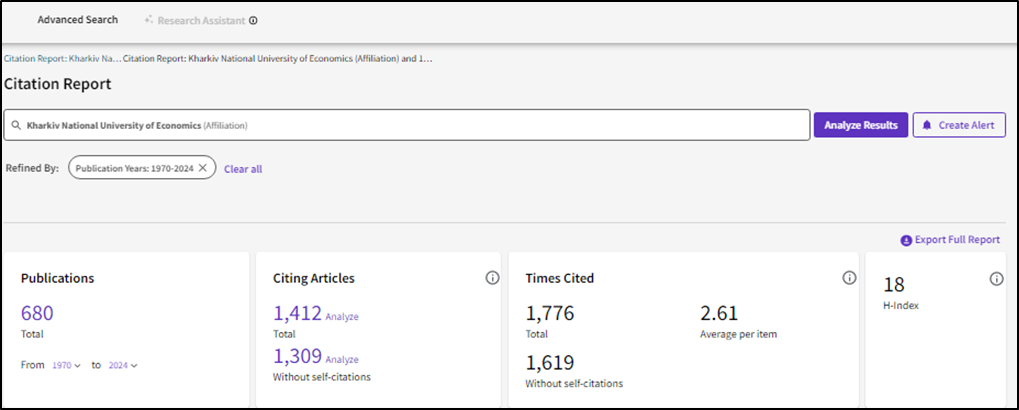Click the Research Assistant sparkle icon
1019x410 pixels.
pyautogui.click(x=149, y=20)
